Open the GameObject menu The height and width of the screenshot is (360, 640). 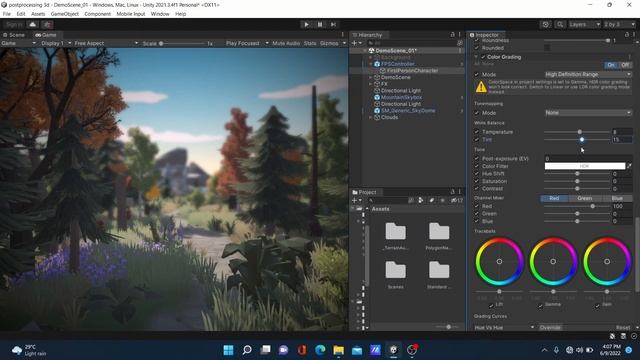[64, 14]
